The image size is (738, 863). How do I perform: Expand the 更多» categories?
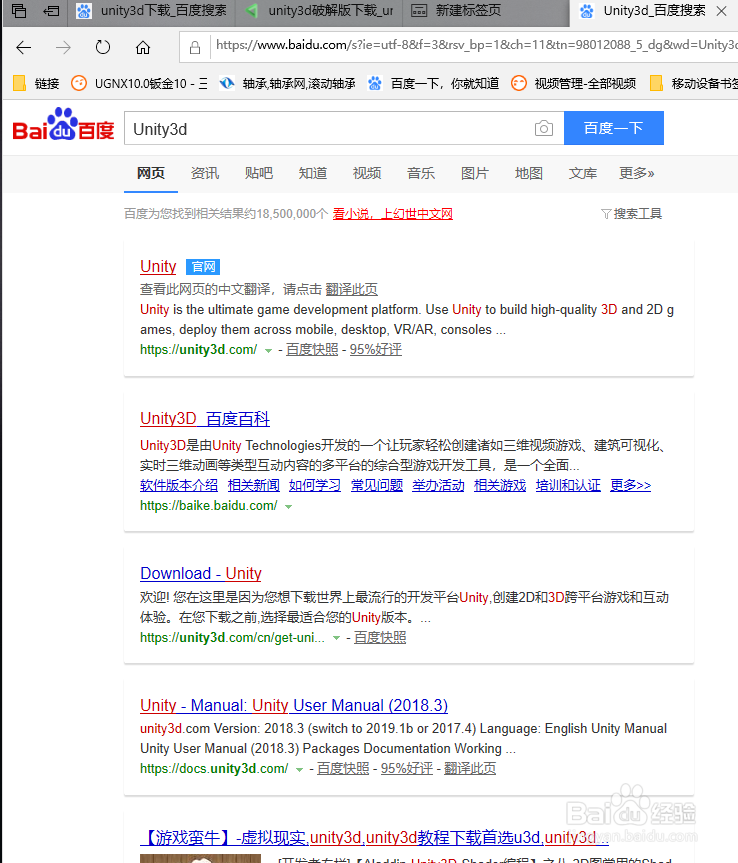coord(637,173)
